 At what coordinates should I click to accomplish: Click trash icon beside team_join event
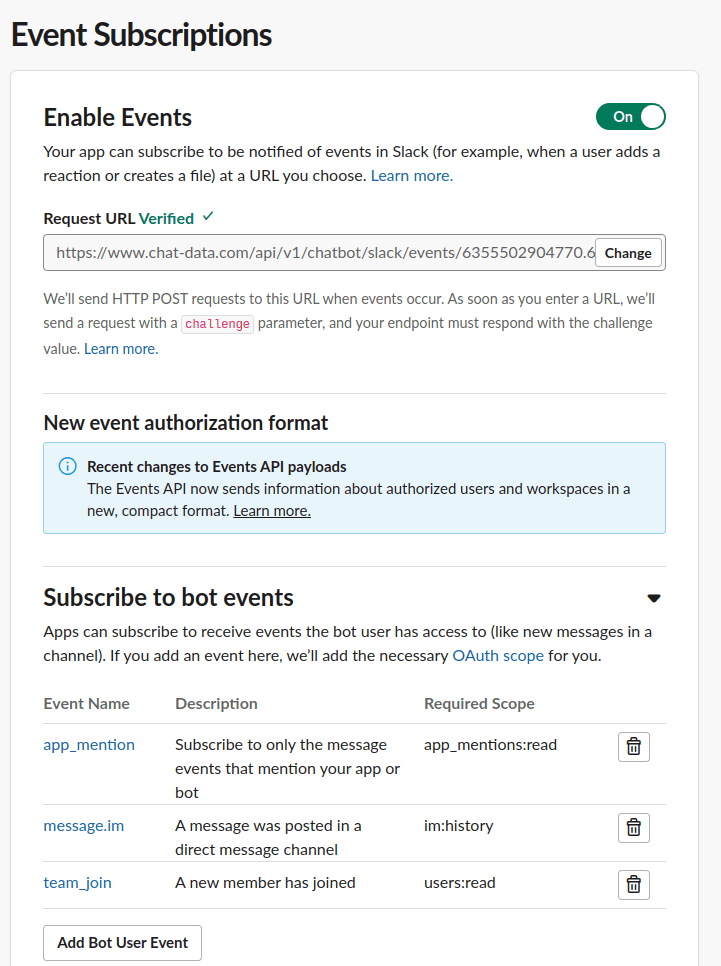633,884
